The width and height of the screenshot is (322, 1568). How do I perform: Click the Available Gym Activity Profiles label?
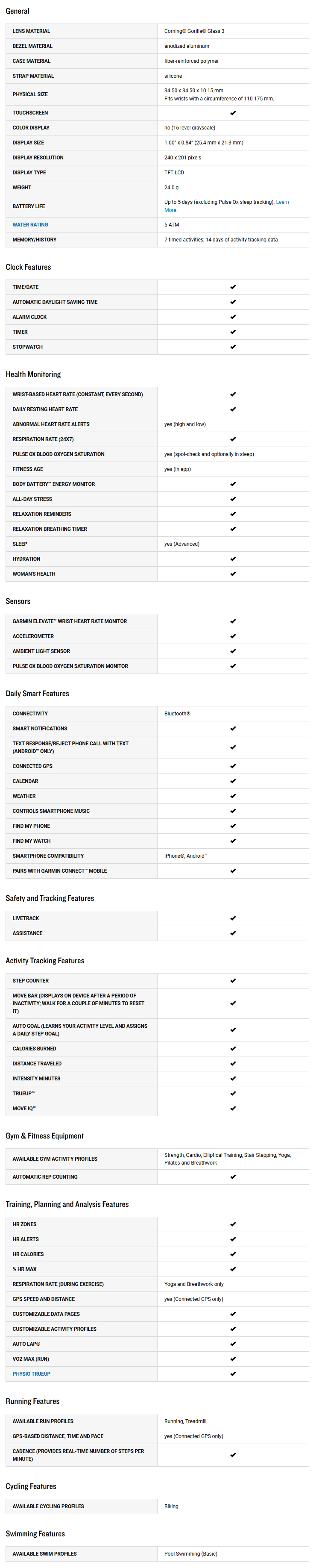pyautogui.click(x=55, y=1159)
